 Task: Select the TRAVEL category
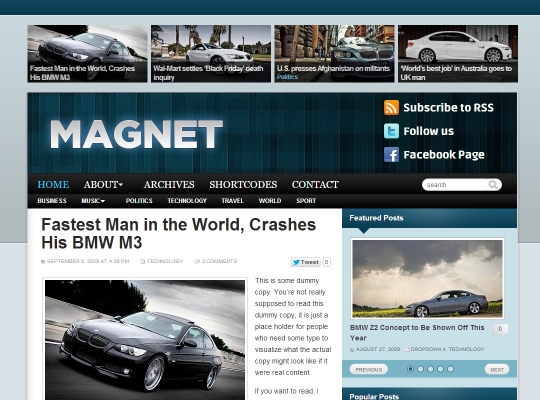(x=232, y=201)
